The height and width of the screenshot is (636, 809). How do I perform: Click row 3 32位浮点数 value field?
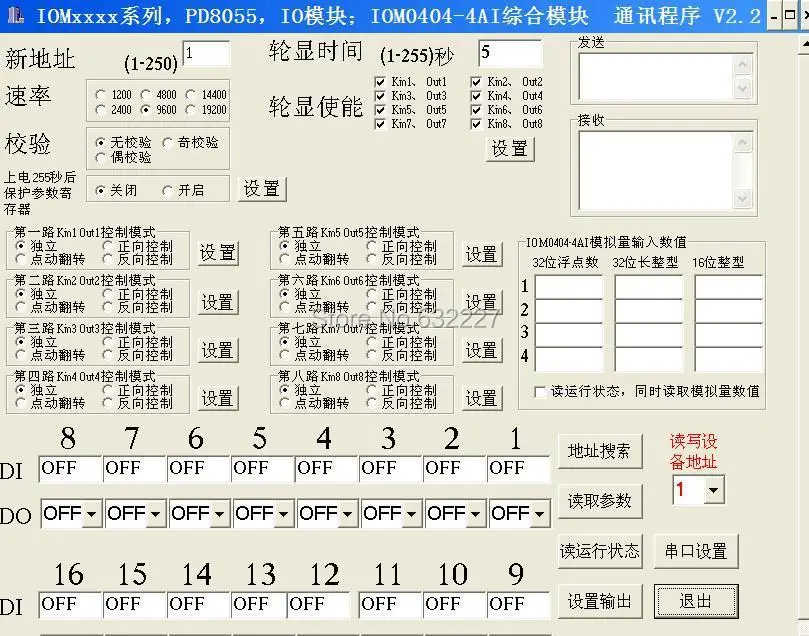pyautogui.click(x=569, y=335)
